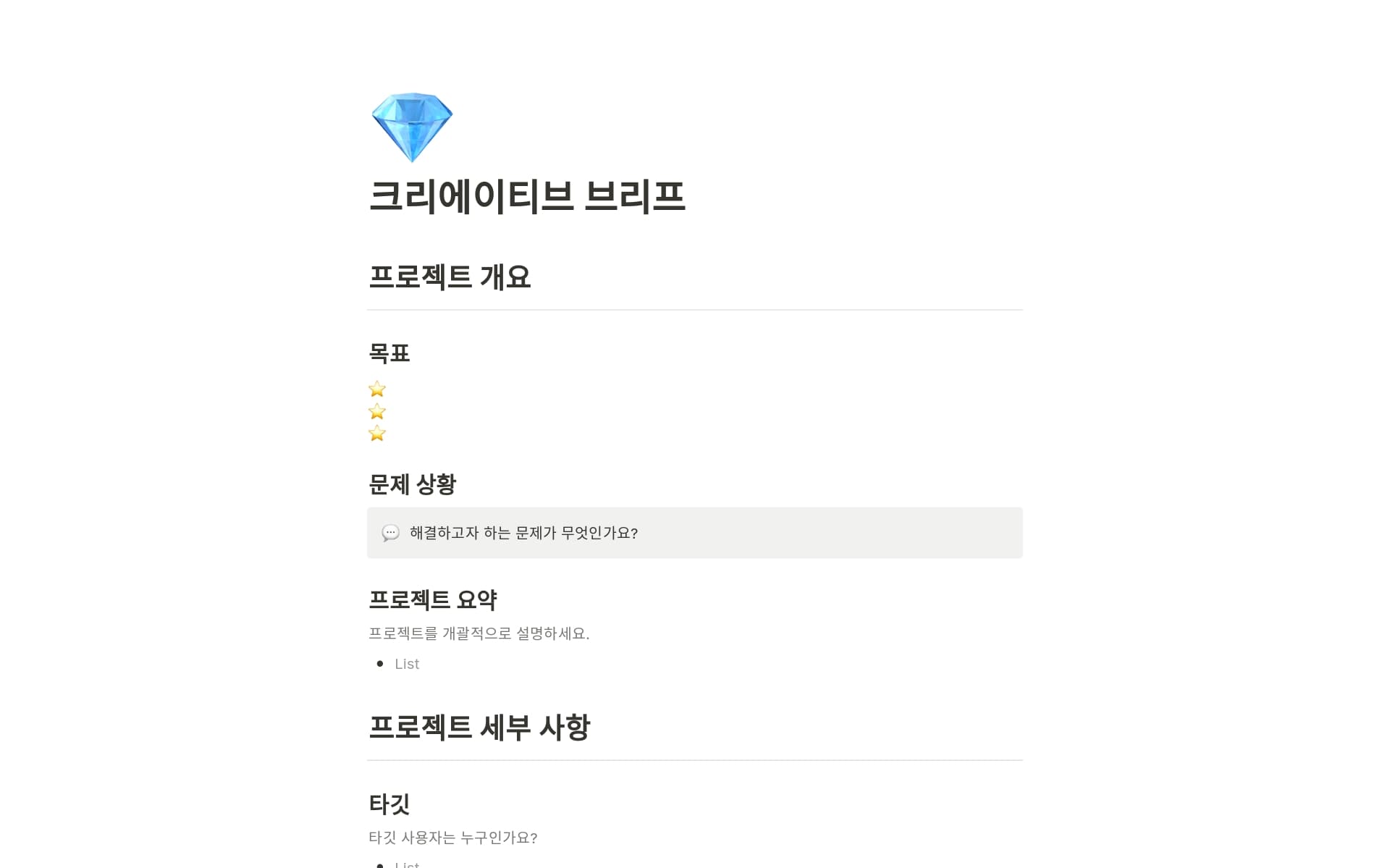The image size is (1390, 868).
Task: Click the third star emoji under 목표
Action: coord(377,434)
